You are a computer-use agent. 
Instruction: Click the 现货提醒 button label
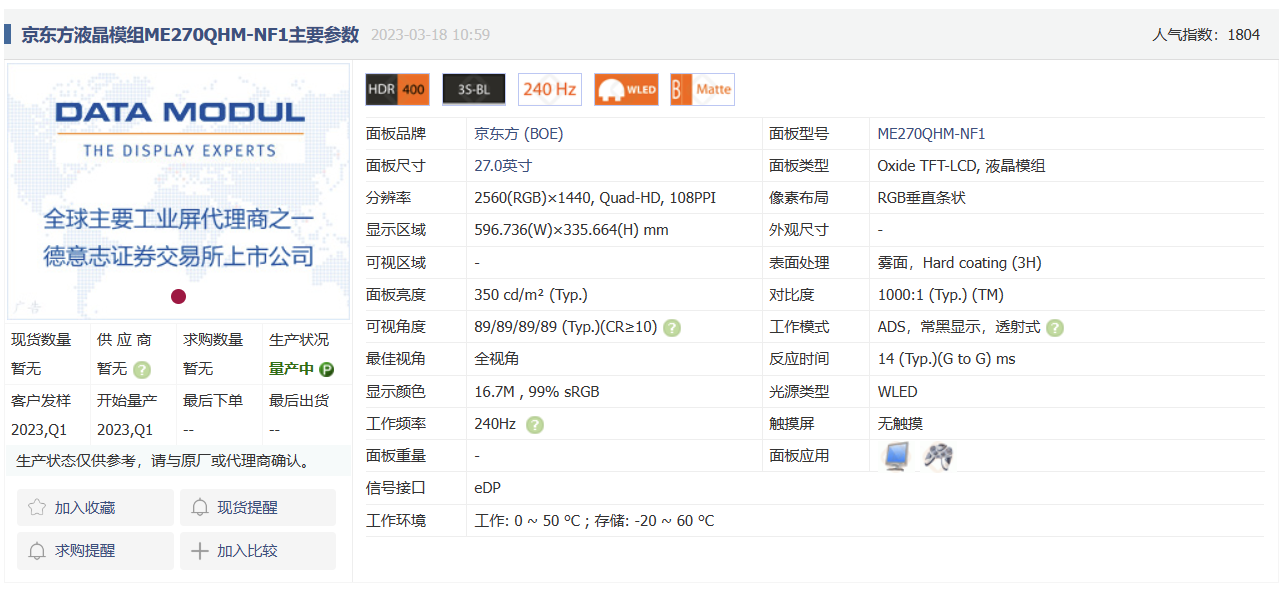(248, 508)
